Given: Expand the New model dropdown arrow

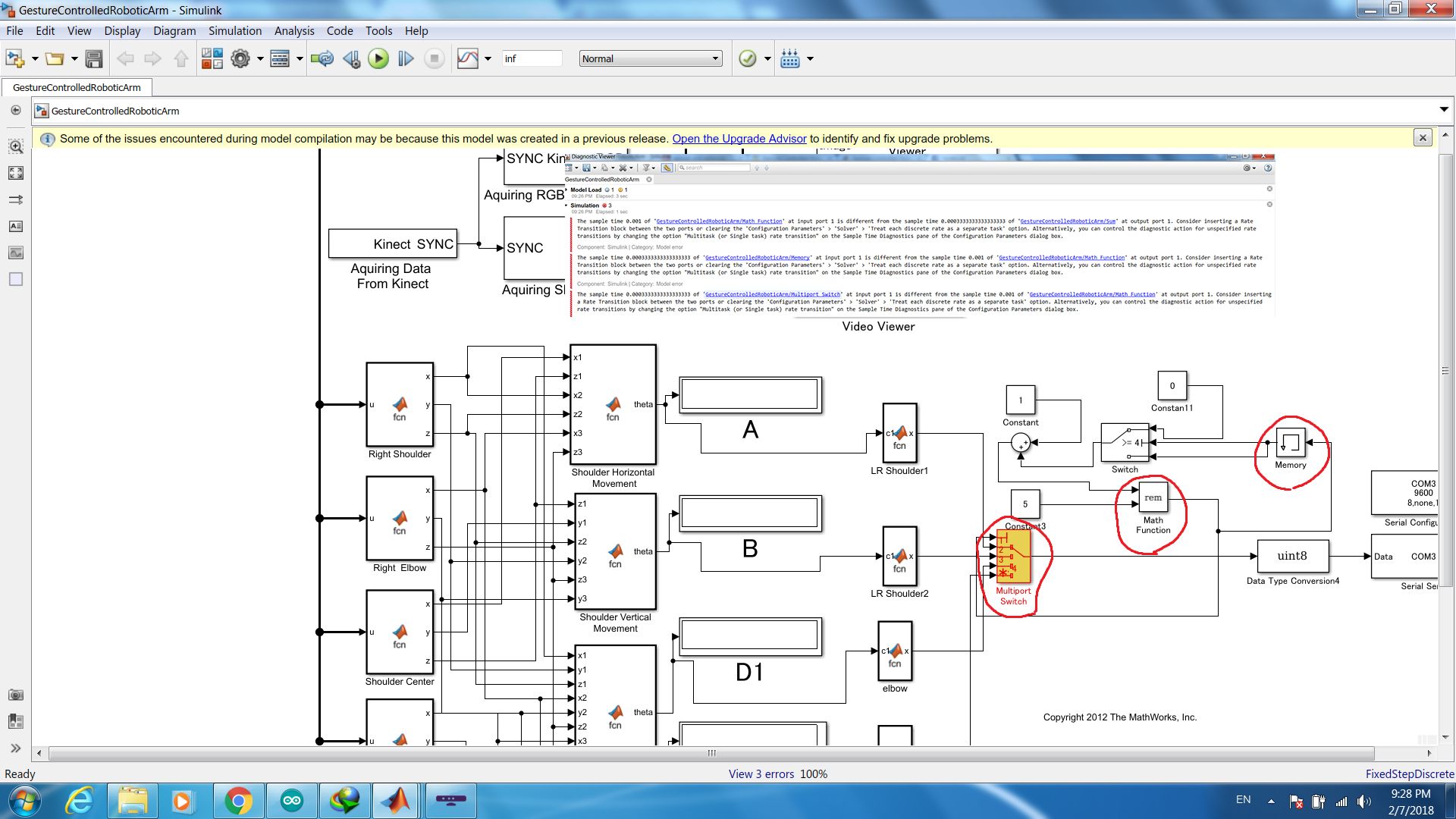Looking at the screenshot, I should pos(35,58).
